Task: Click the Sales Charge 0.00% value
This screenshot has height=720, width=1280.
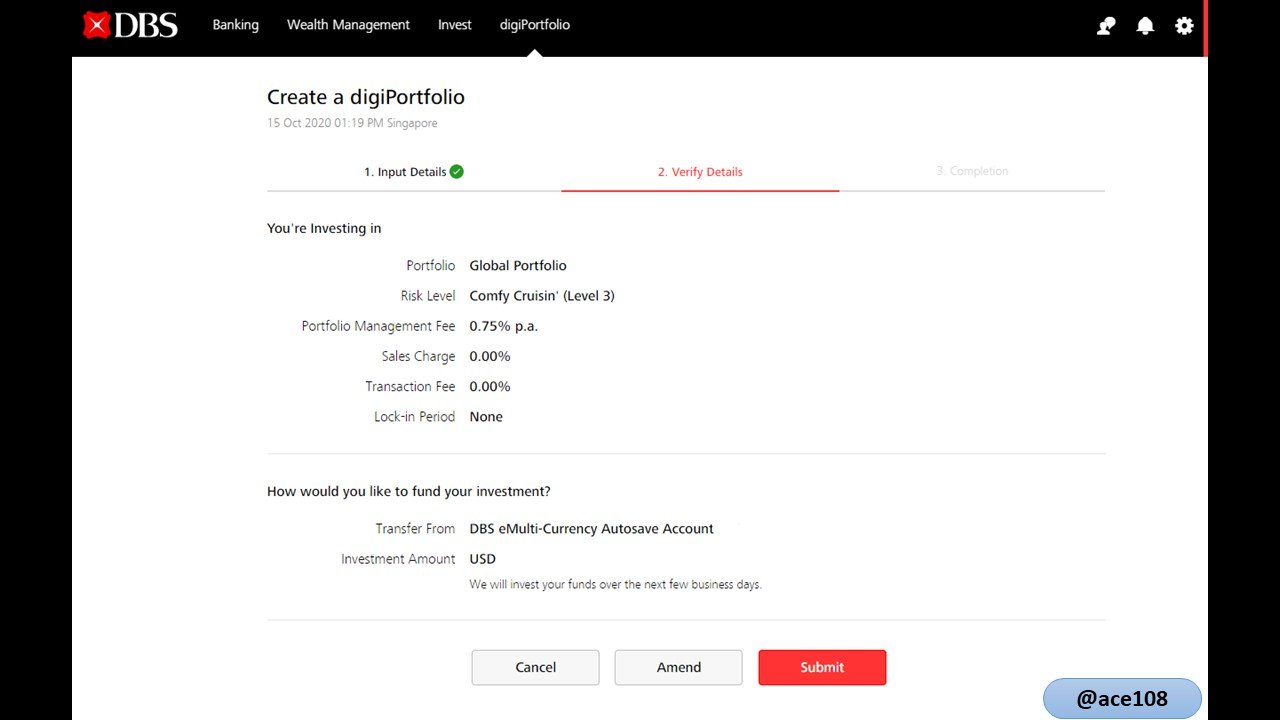Action: tap(490, 356)
